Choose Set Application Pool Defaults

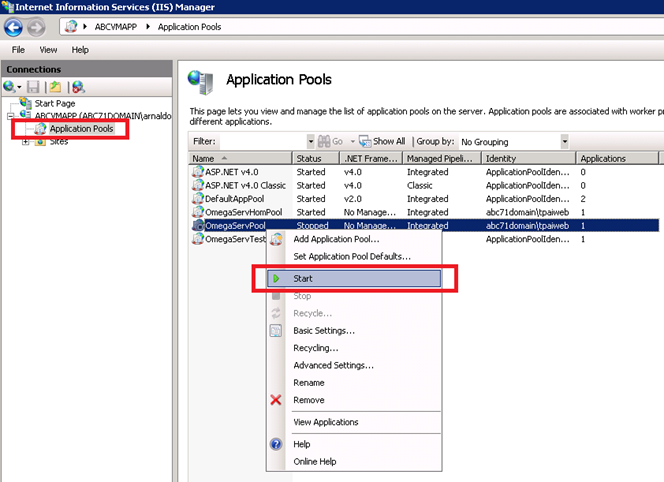[x=354, y=256]
